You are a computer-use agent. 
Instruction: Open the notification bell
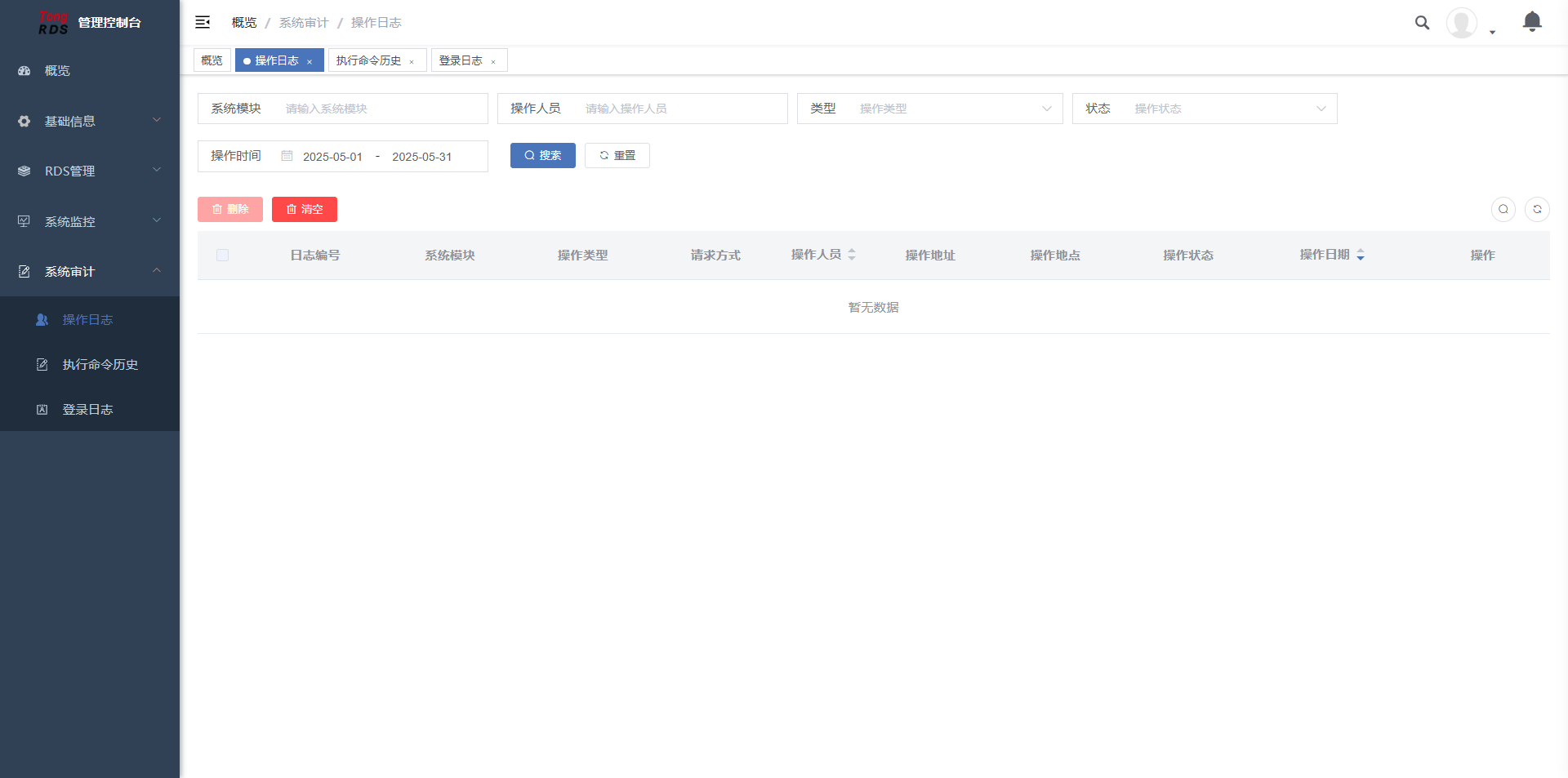(1532, 21)
